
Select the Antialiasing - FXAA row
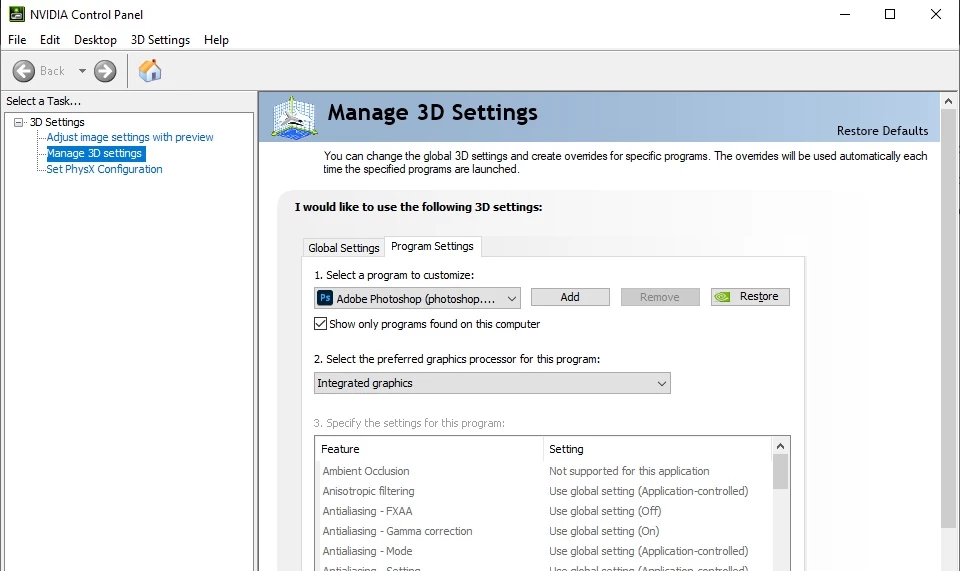(544, 511)
